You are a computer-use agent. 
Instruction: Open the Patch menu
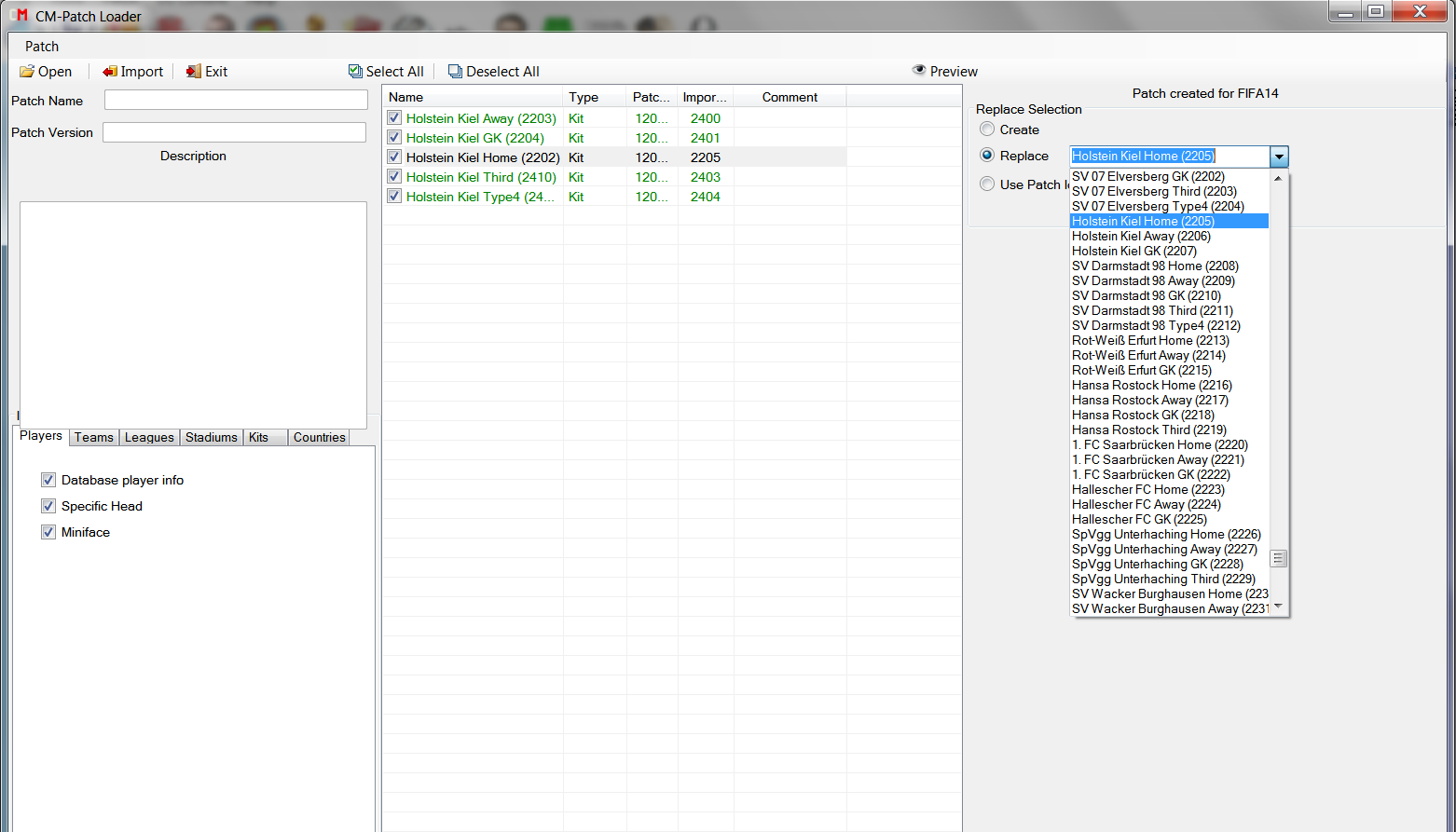42,47
